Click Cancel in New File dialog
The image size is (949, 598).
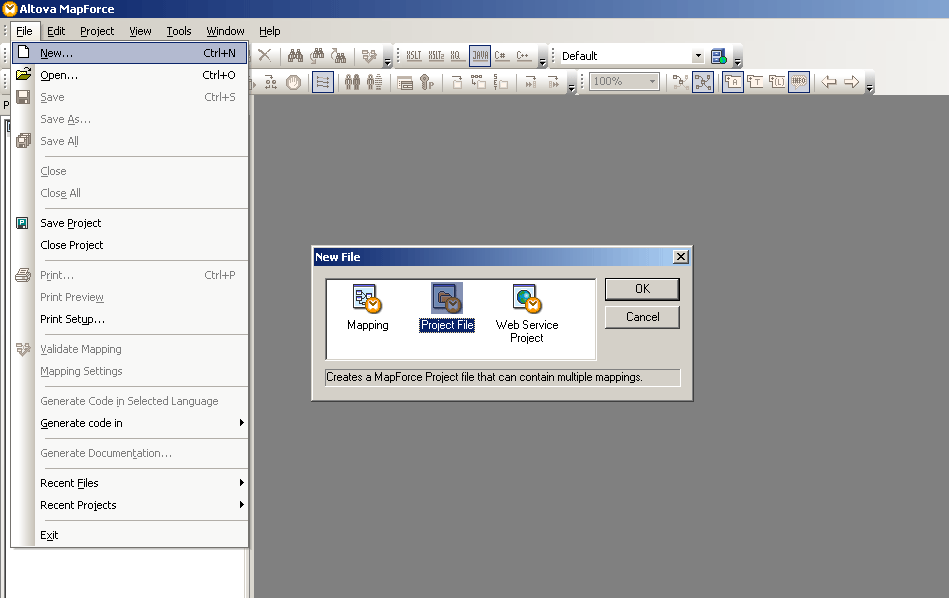(x=642, y=317)
